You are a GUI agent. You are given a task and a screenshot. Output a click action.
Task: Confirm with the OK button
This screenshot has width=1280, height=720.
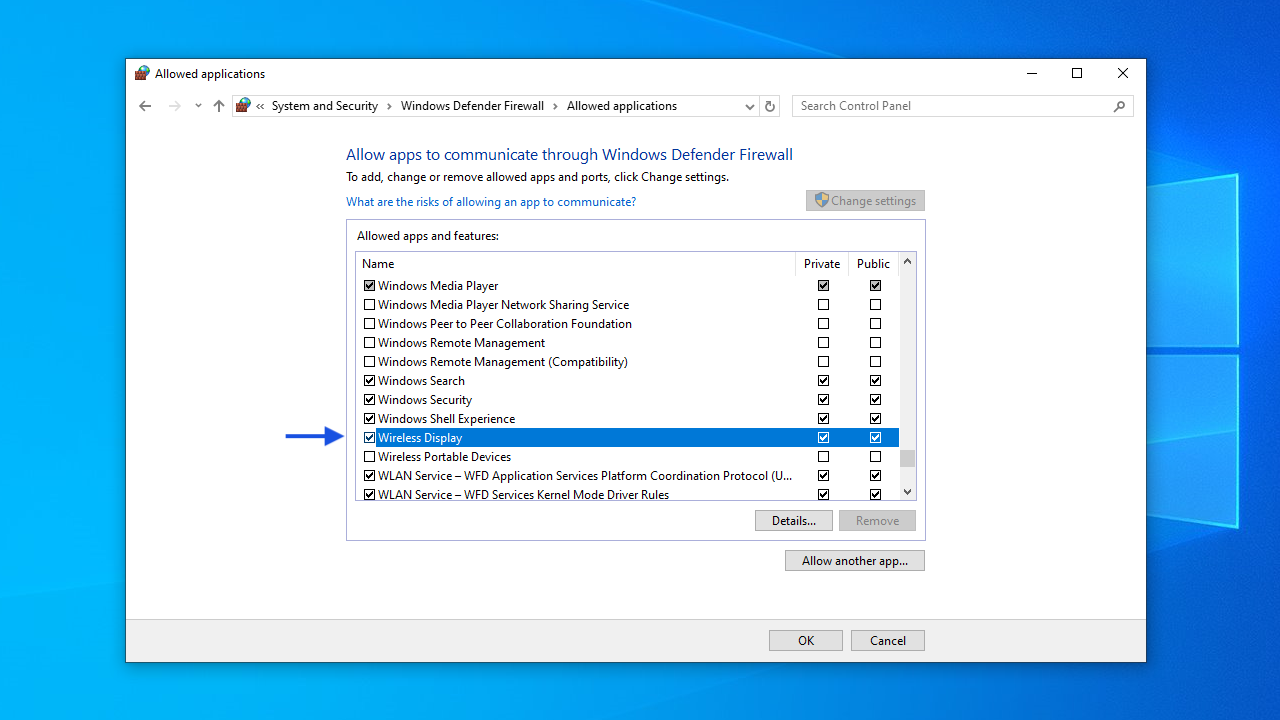[806, 641]
